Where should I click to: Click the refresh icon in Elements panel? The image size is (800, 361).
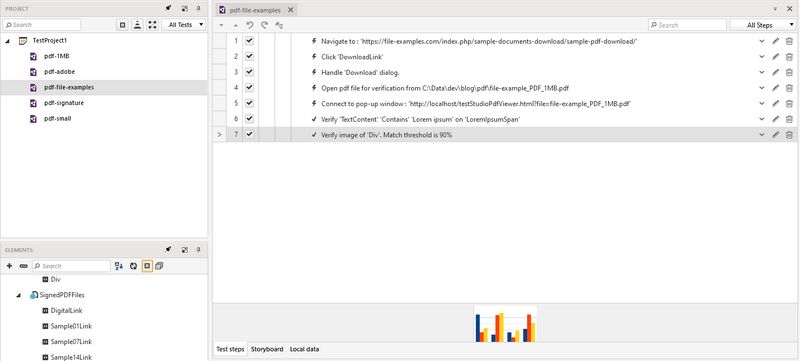pyautogui.click(x=133, y=266)
